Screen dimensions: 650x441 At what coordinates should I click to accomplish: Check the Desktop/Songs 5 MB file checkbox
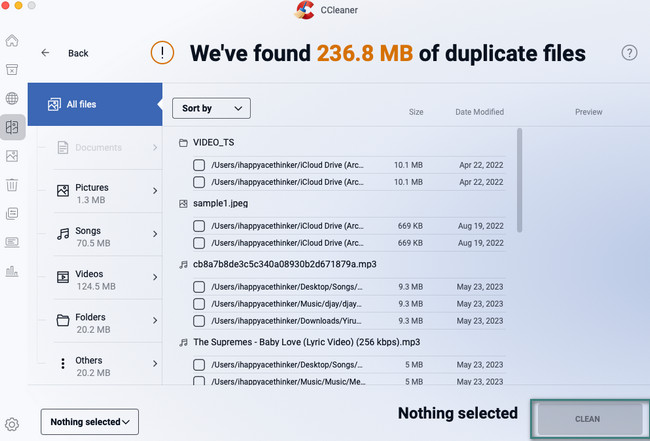pos(199,365)
